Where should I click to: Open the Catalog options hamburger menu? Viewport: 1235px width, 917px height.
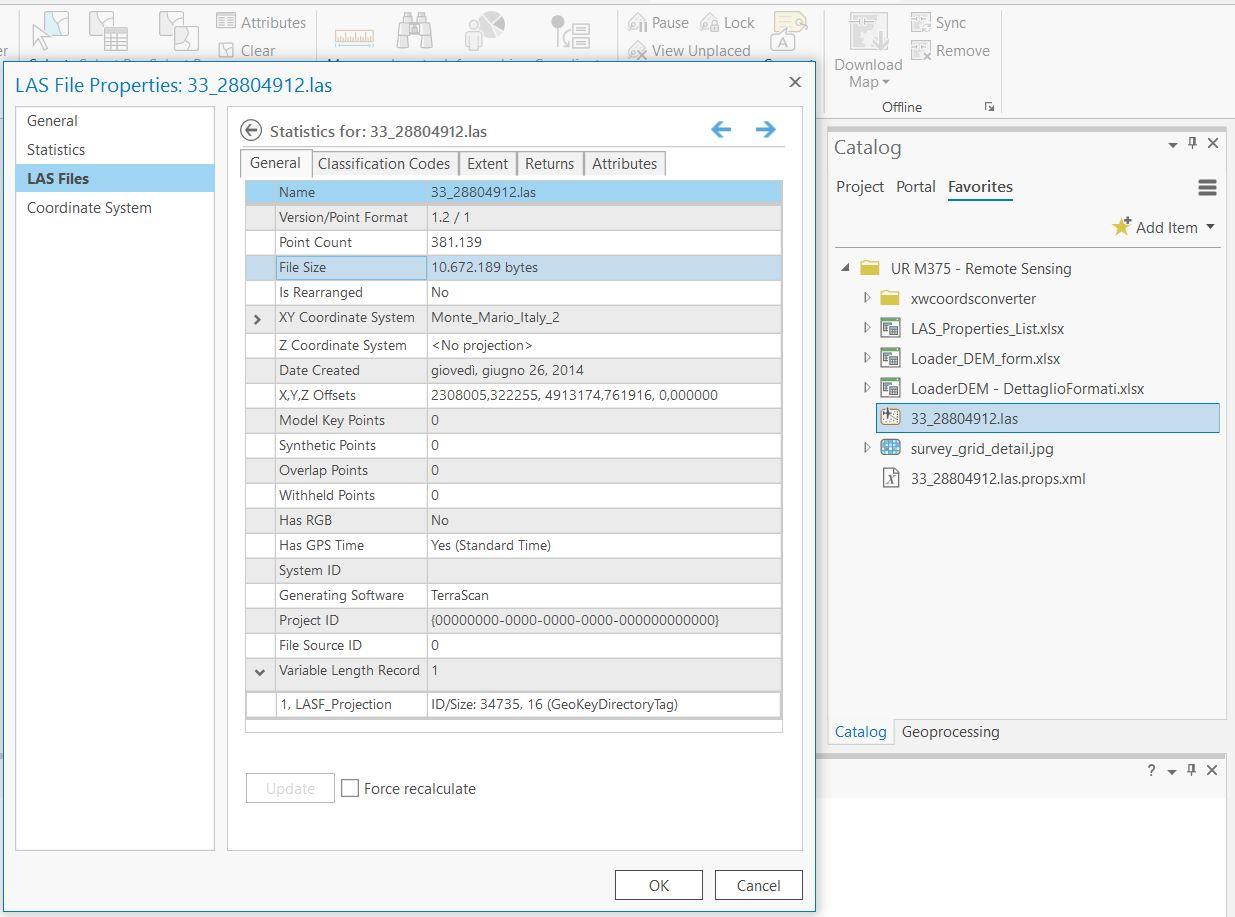(1207, 187)
